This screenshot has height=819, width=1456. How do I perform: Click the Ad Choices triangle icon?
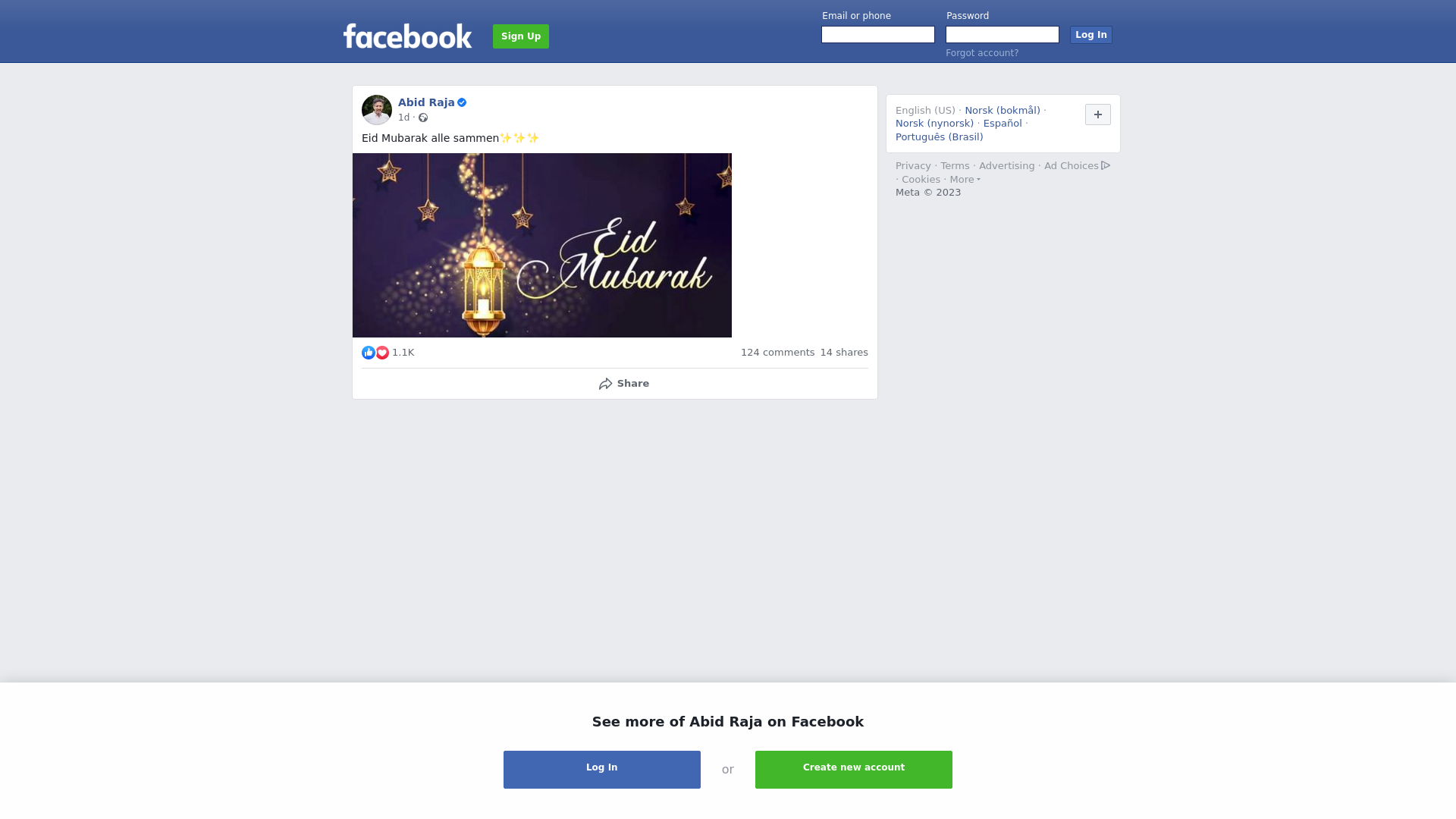1106,165
